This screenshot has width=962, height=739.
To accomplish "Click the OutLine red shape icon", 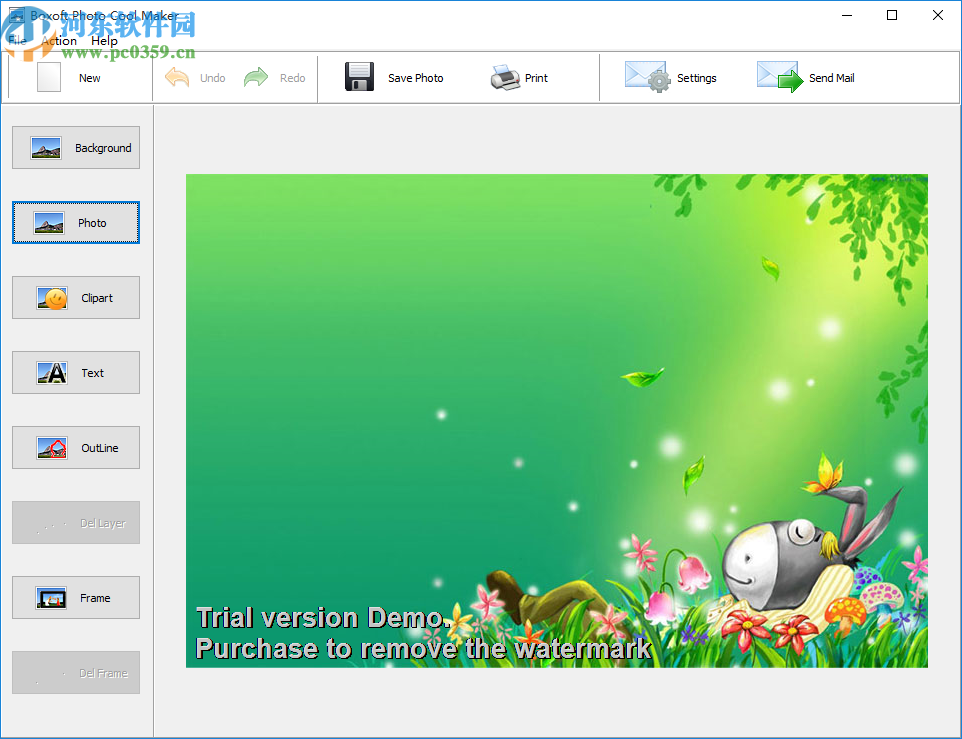I will (52, 448).
